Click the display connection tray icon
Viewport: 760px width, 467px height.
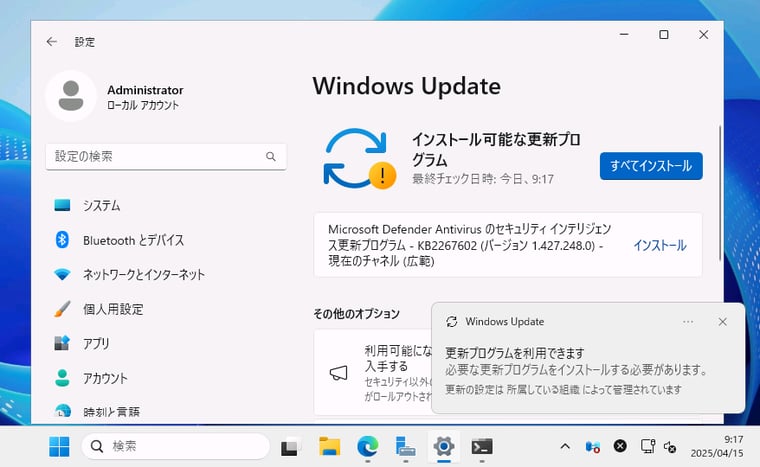pyautogui.click(x=648, y=446)
